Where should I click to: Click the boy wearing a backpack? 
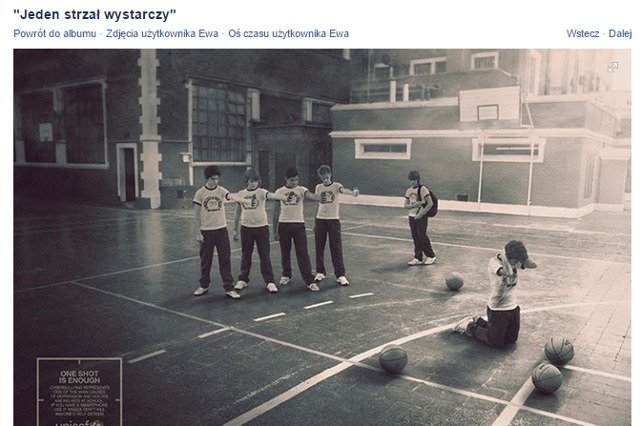420,218
